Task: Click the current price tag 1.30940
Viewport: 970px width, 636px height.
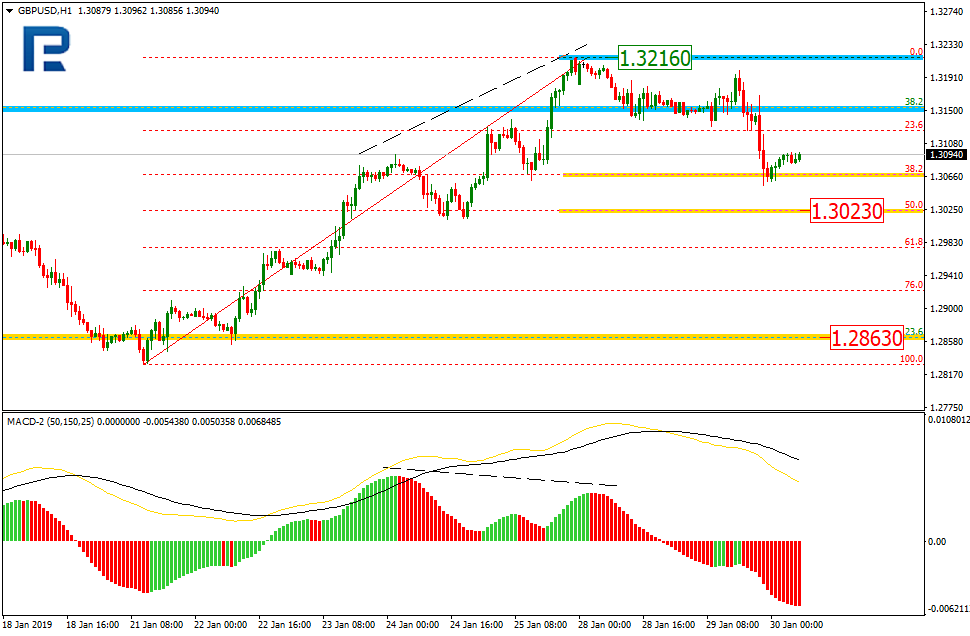Action: tap(946, 155)
